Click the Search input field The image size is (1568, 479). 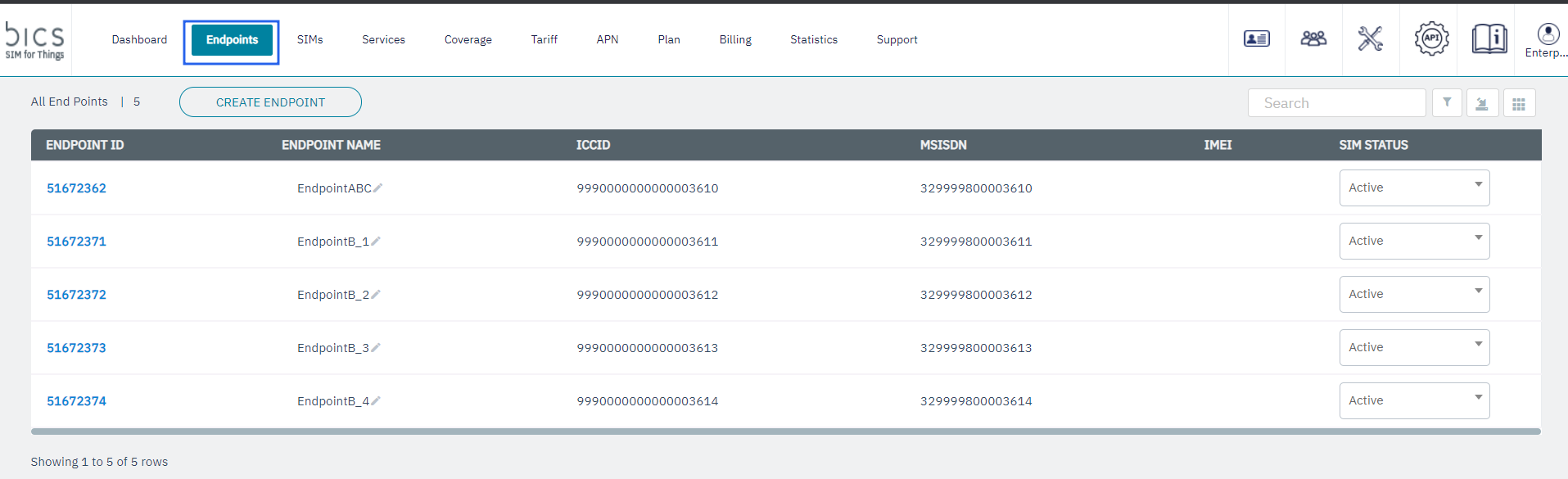click(x=1336, y=103)
